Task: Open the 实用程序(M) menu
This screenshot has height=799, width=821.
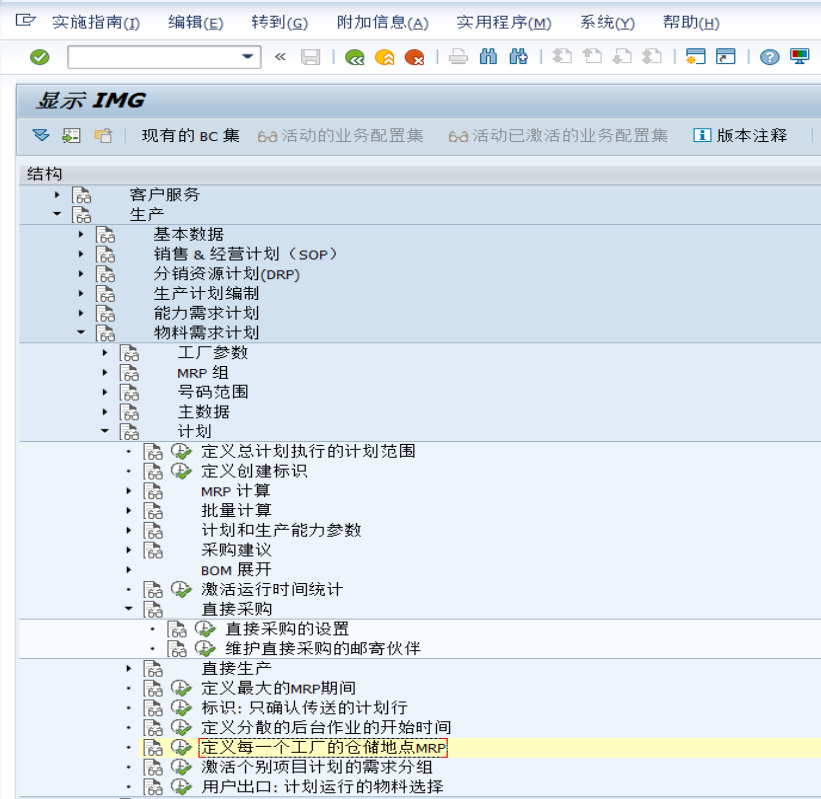Action: (x=504, y=23)
